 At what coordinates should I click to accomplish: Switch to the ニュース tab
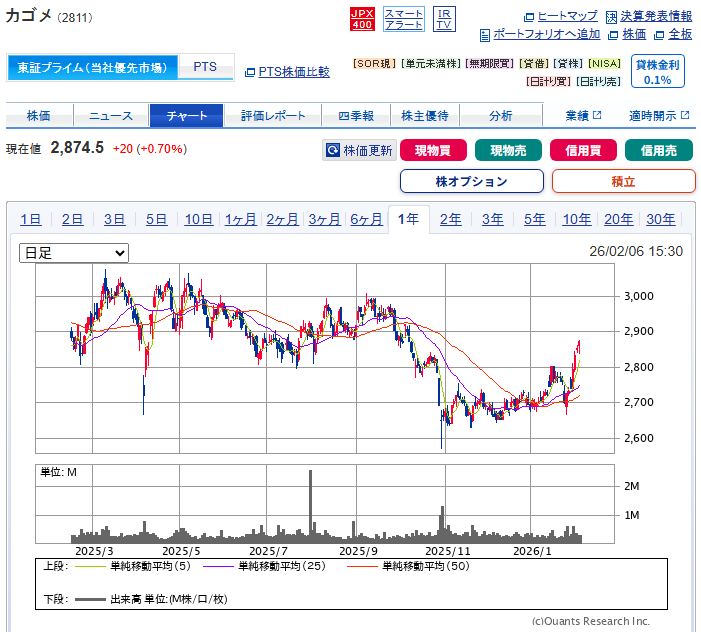(x=111, y=116)
